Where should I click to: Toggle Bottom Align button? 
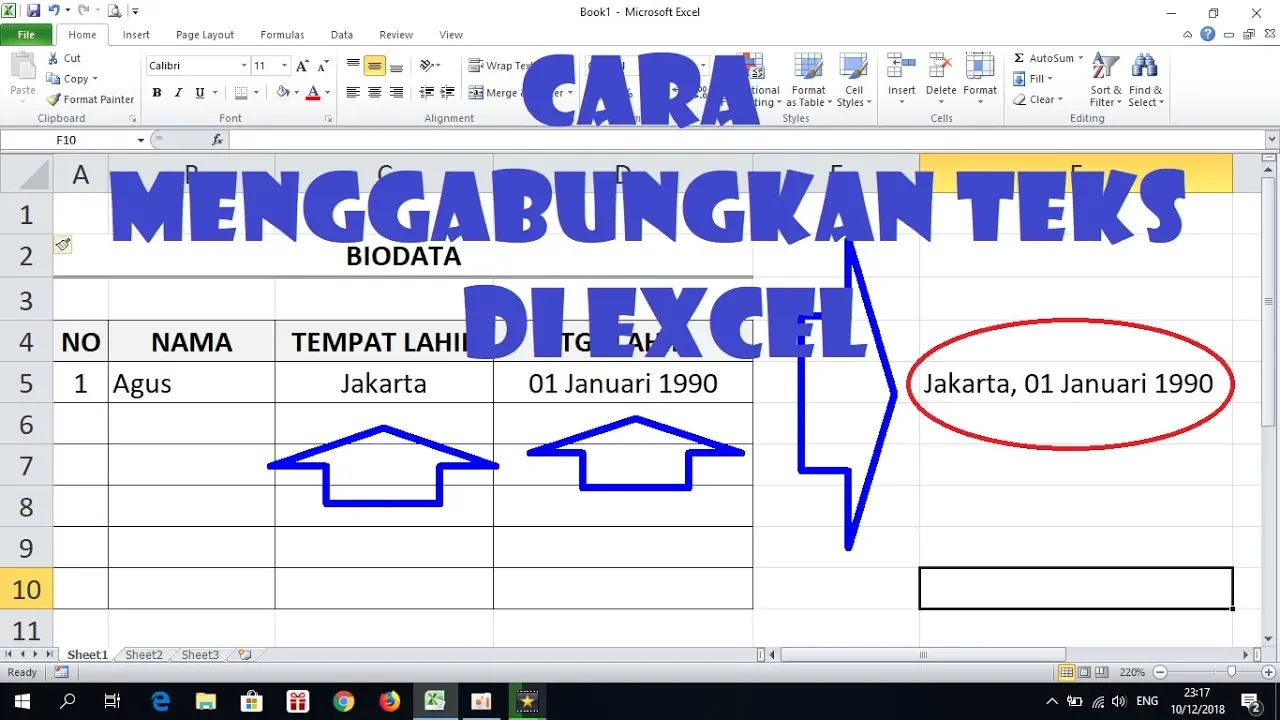point(396,66)
